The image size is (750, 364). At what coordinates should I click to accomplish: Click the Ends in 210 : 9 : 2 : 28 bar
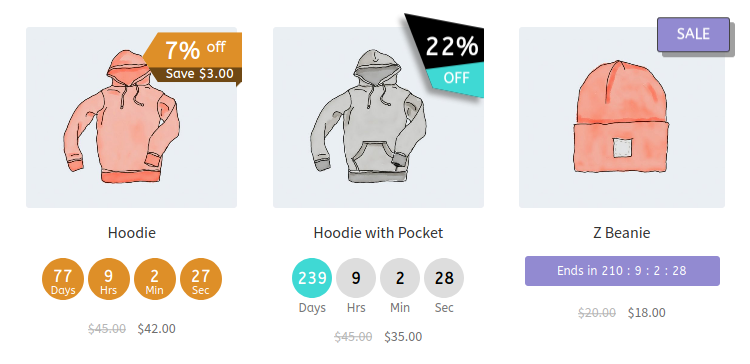click(x=622, y=271)
